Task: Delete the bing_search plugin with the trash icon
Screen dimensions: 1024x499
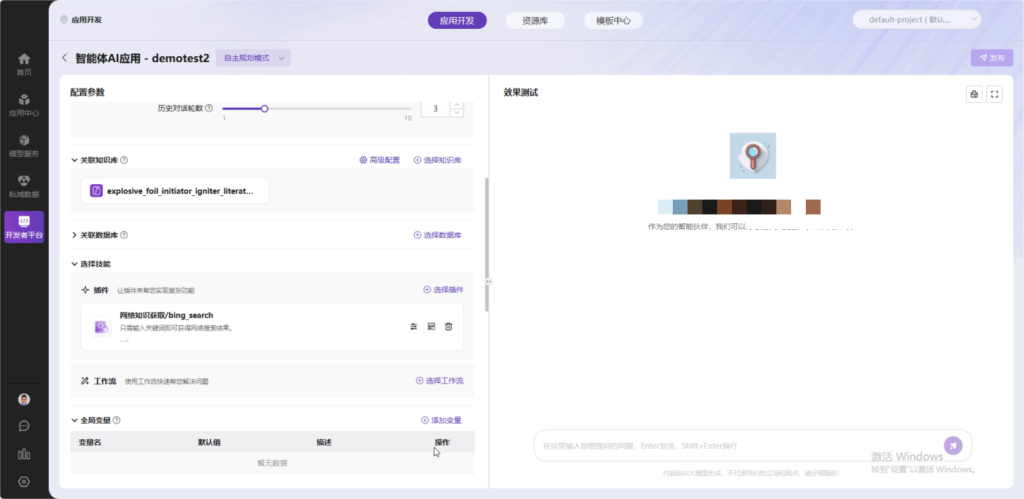Action: (x=449, y=326)
